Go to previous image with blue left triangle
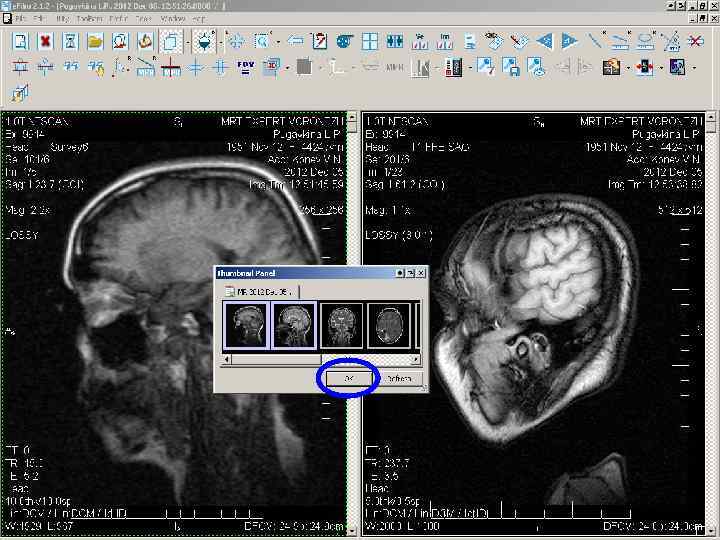This screenshot has height=540, width=720. (x=545, y=41)
